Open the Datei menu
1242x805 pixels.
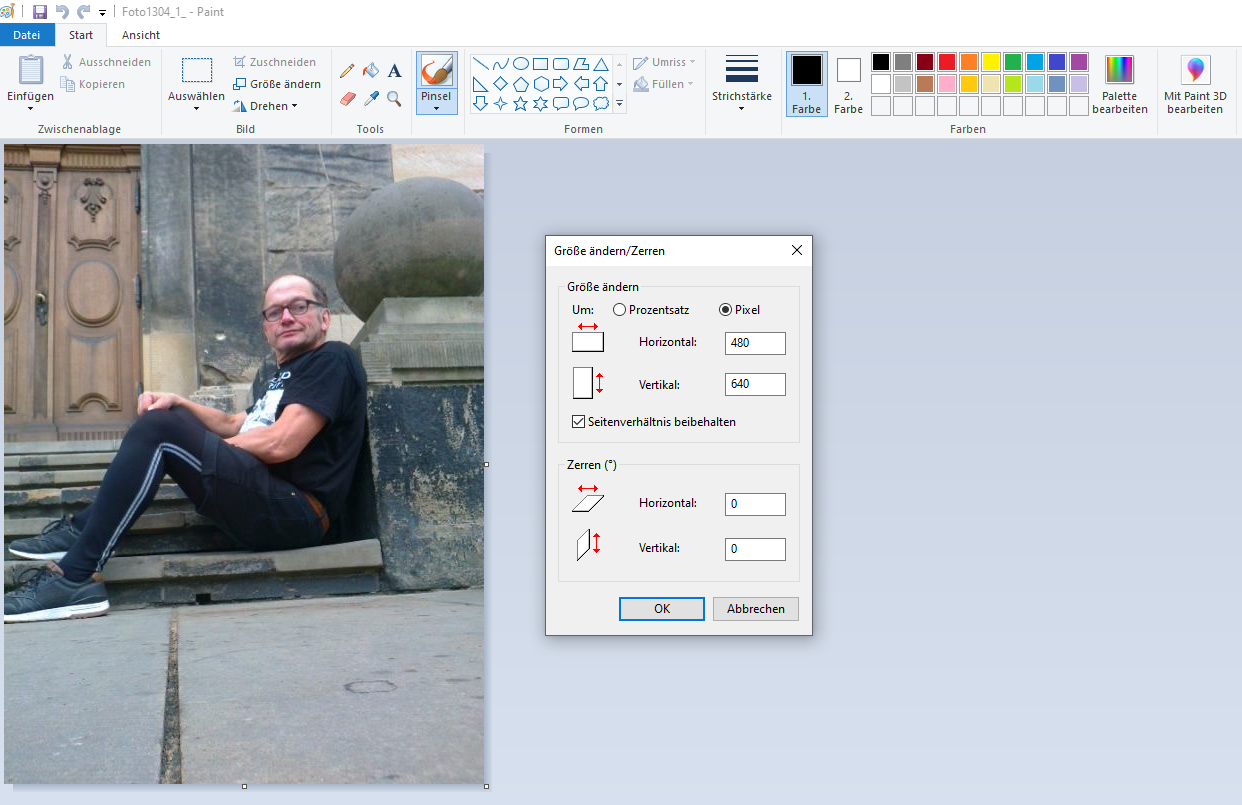coord(27,35)
